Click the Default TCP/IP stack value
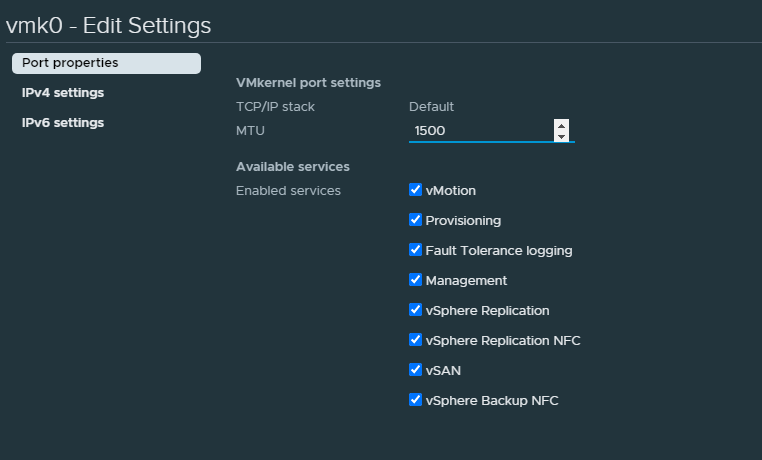This screenshot has width=762, height=460. tap(432, 107)
